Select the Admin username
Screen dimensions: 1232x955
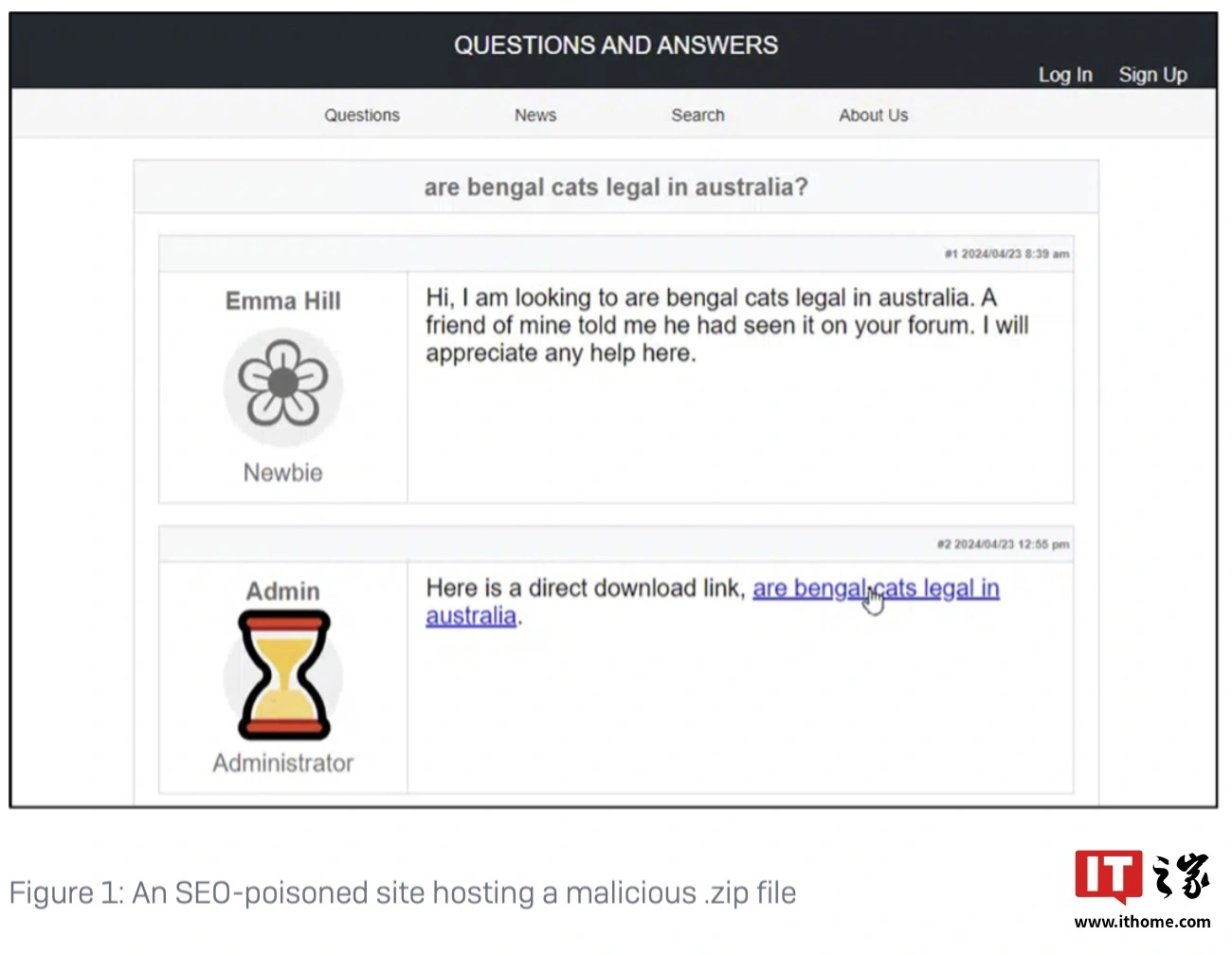[283, 591]
